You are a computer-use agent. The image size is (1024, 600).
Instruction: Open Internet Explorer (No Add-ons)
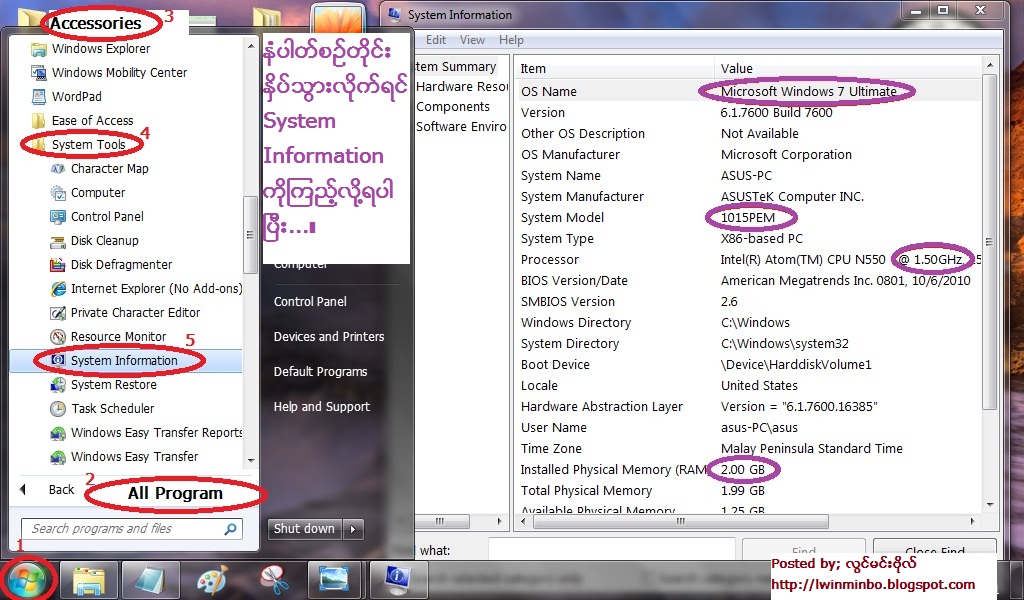point(146,289)
